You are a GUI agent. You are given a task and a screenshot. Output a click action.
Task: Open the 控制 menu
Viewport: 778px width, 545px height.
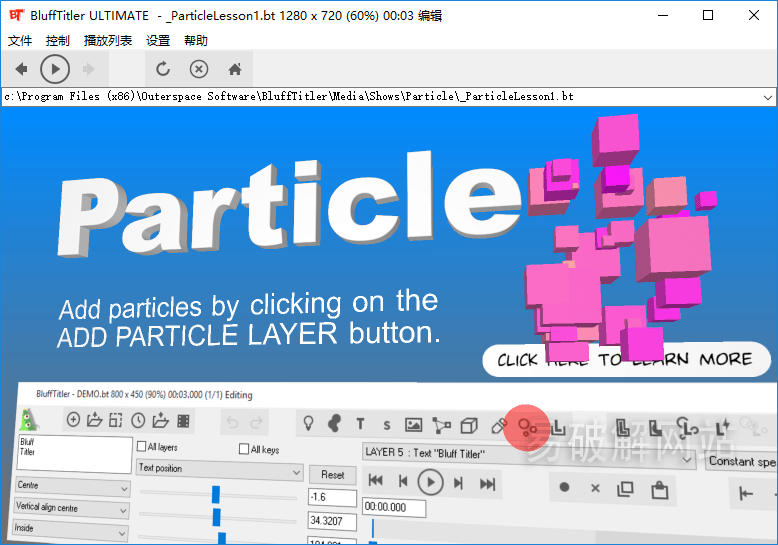click(58, 40)
